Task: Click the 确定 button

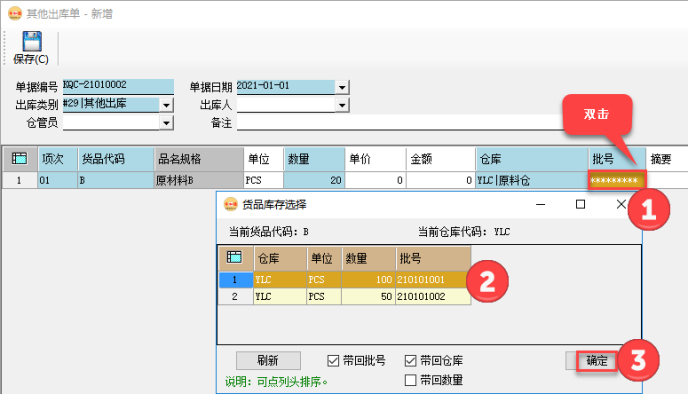Action: [x=597, y=361]
